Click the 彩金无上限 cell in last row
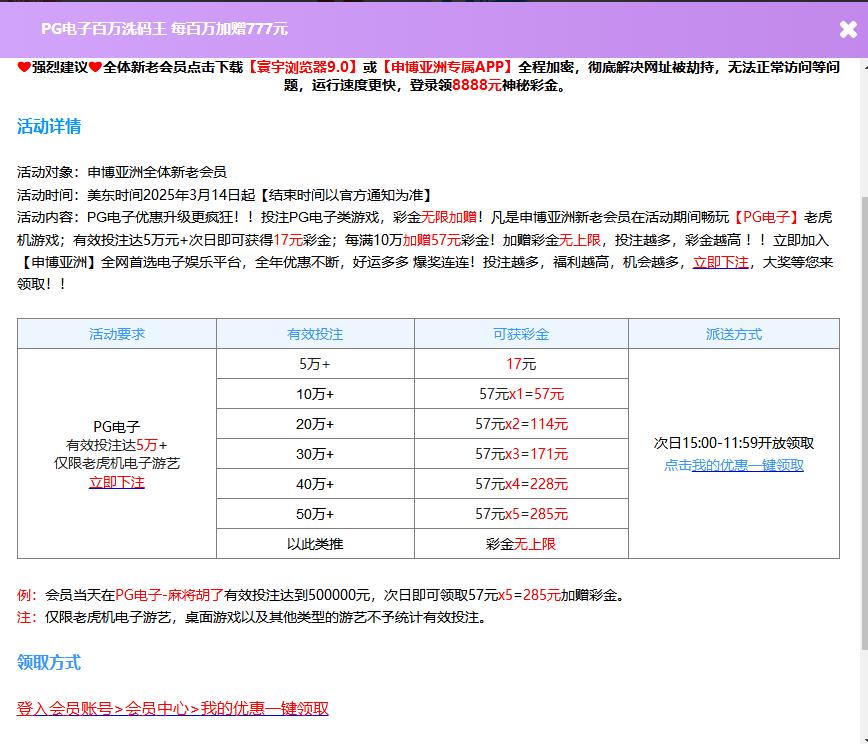The width and height of the screenshot is (868, 744). coord(521,544)
